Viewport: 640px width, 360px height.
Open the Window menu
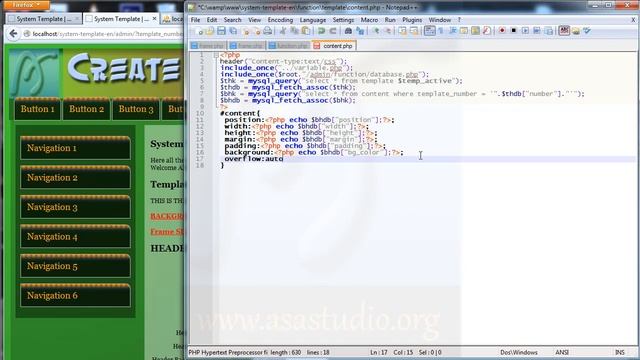(440, 20)
